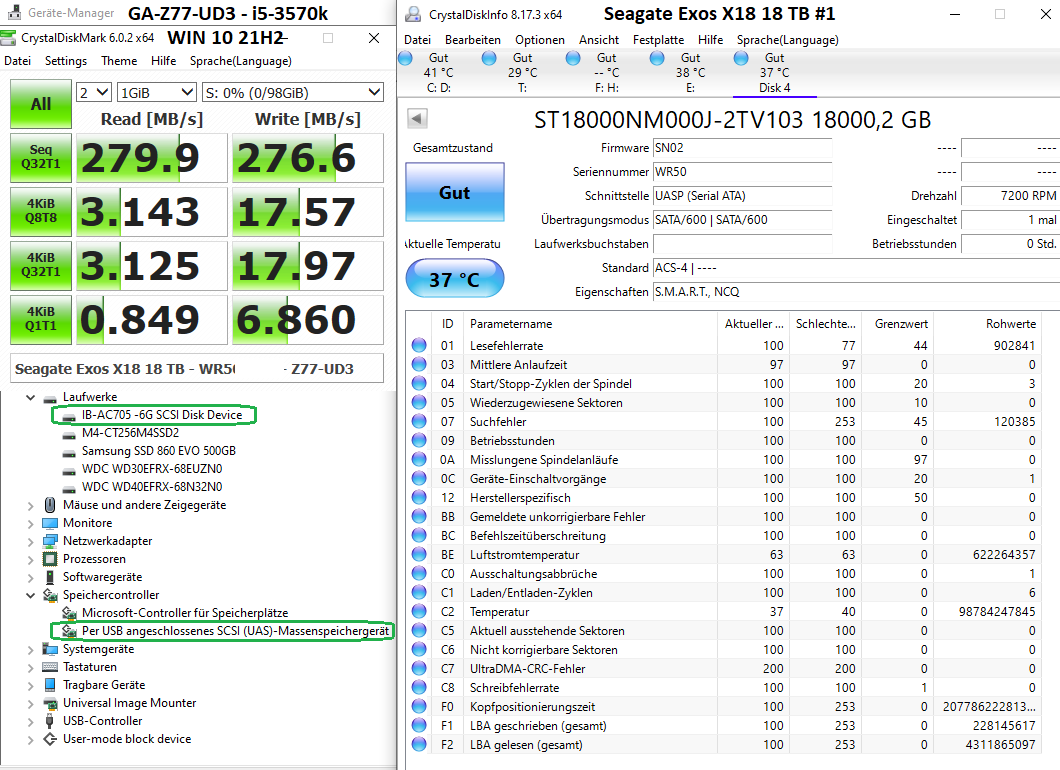Select the C: D: disk status orb

pos(406,58)
